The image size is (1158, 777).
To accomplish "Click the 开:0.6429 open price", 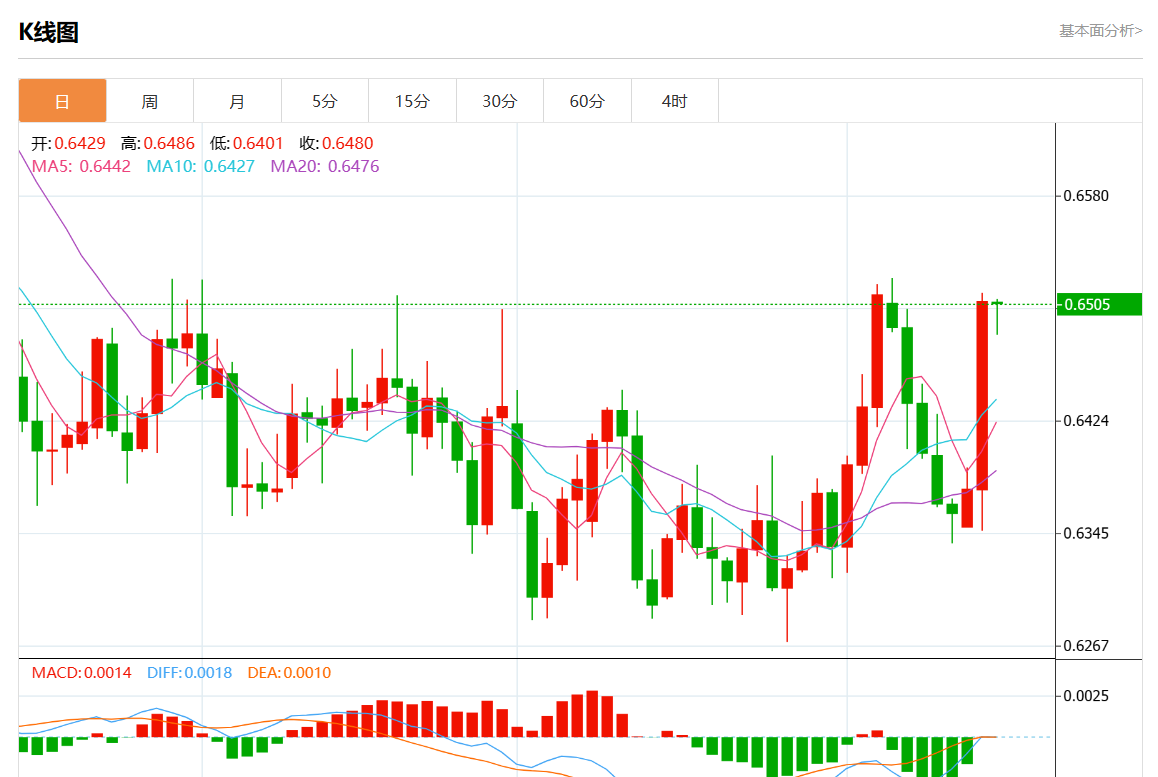I will (x=68, y=143).
